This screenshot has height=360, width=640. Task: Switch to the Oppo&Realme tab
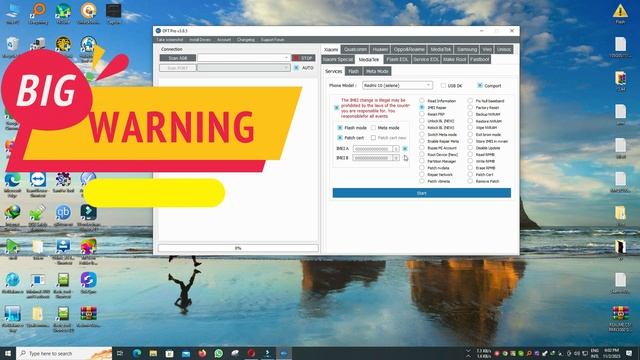(409, 49)
